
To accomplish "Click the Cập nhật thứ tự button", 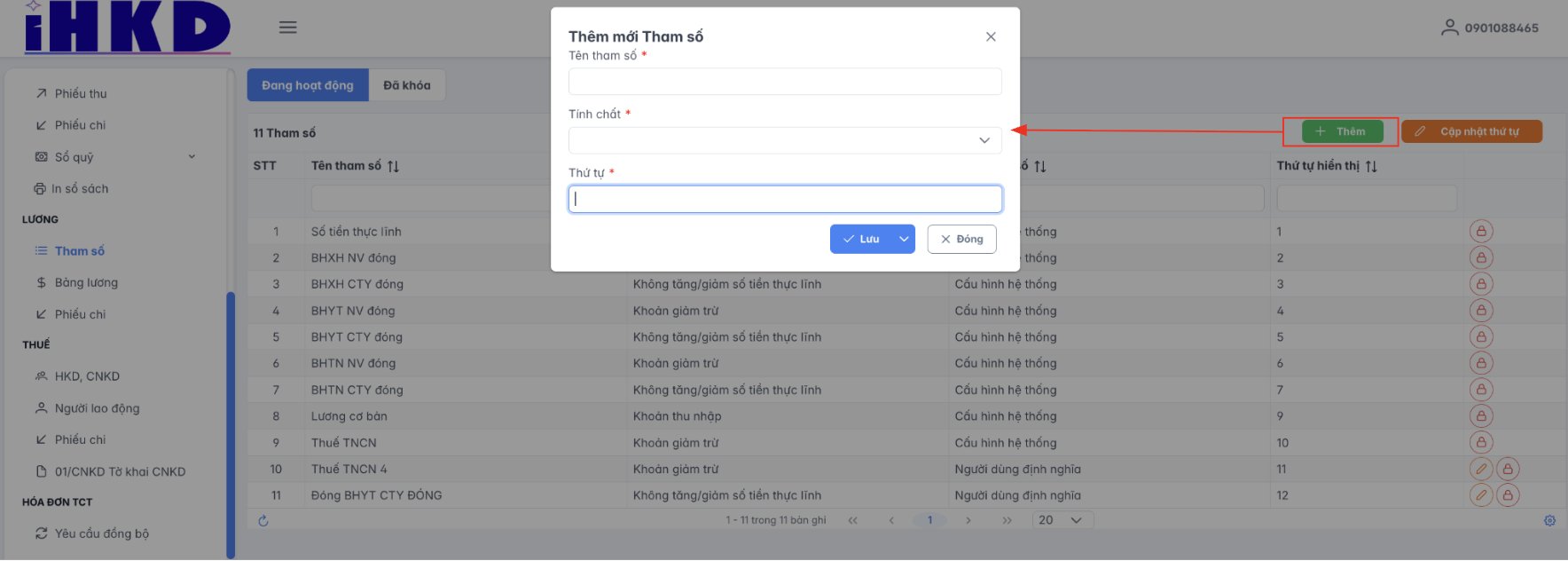I will point(1471,131).
